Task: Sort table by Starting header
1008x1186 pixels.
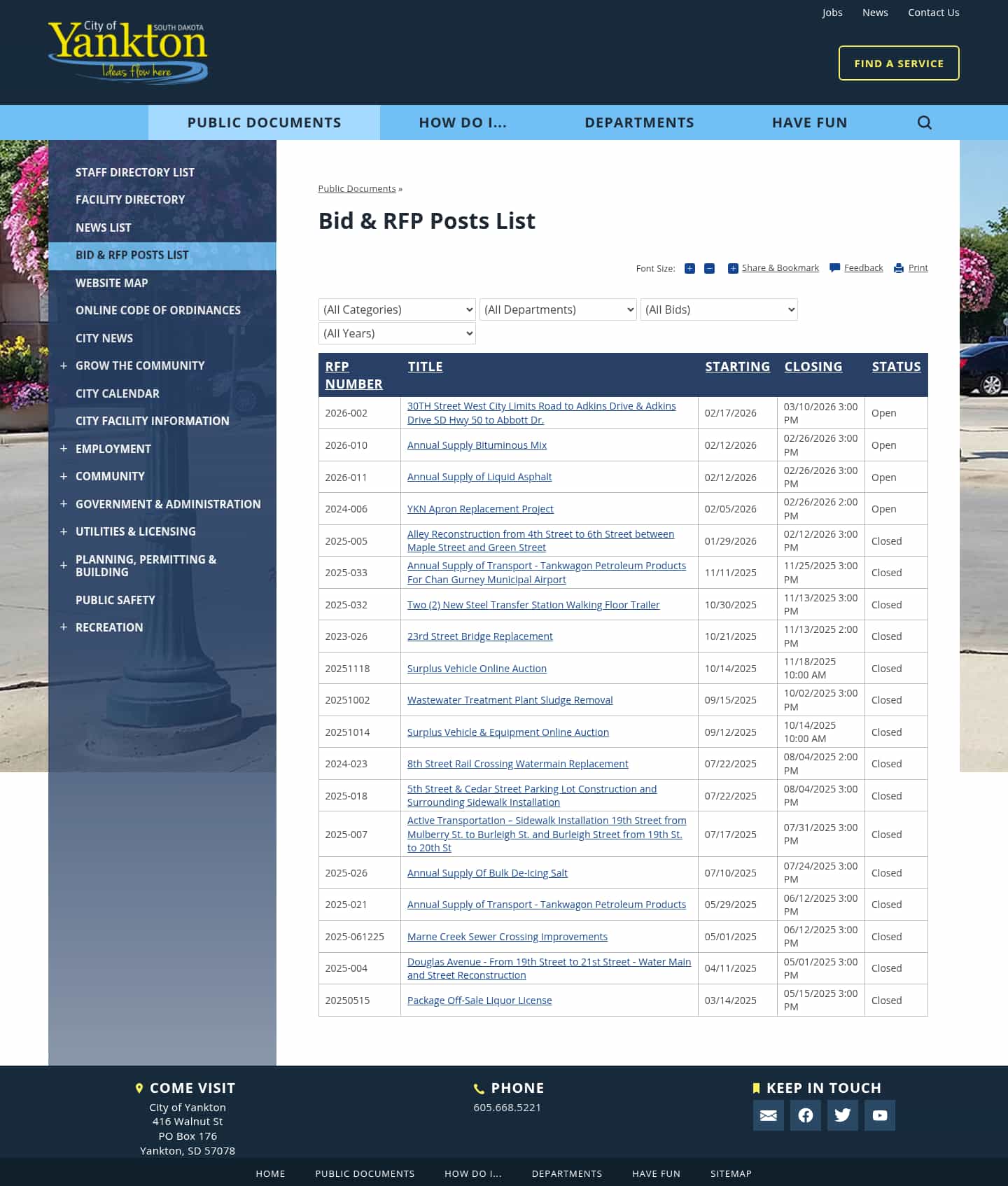Action: click(737, 366)
